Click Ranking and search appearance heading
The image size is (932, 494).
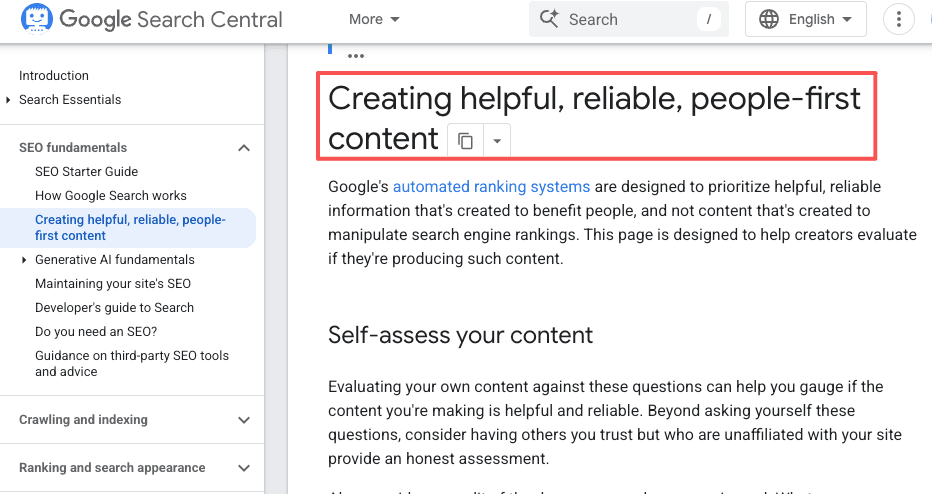[x=112, y=468]
